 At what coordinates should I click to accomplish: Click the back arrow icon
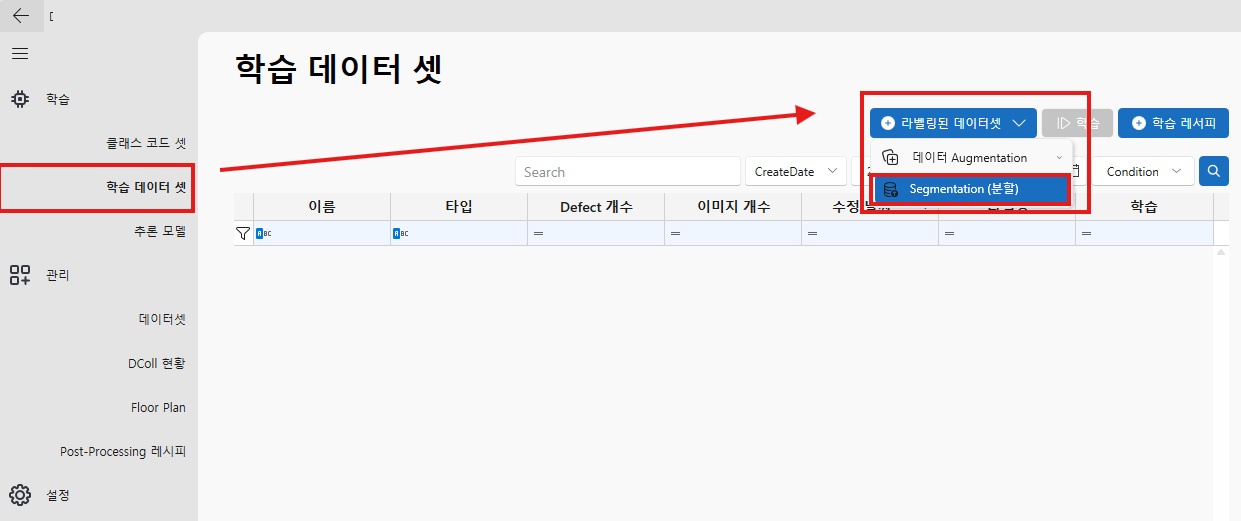[x=20, y=16]
